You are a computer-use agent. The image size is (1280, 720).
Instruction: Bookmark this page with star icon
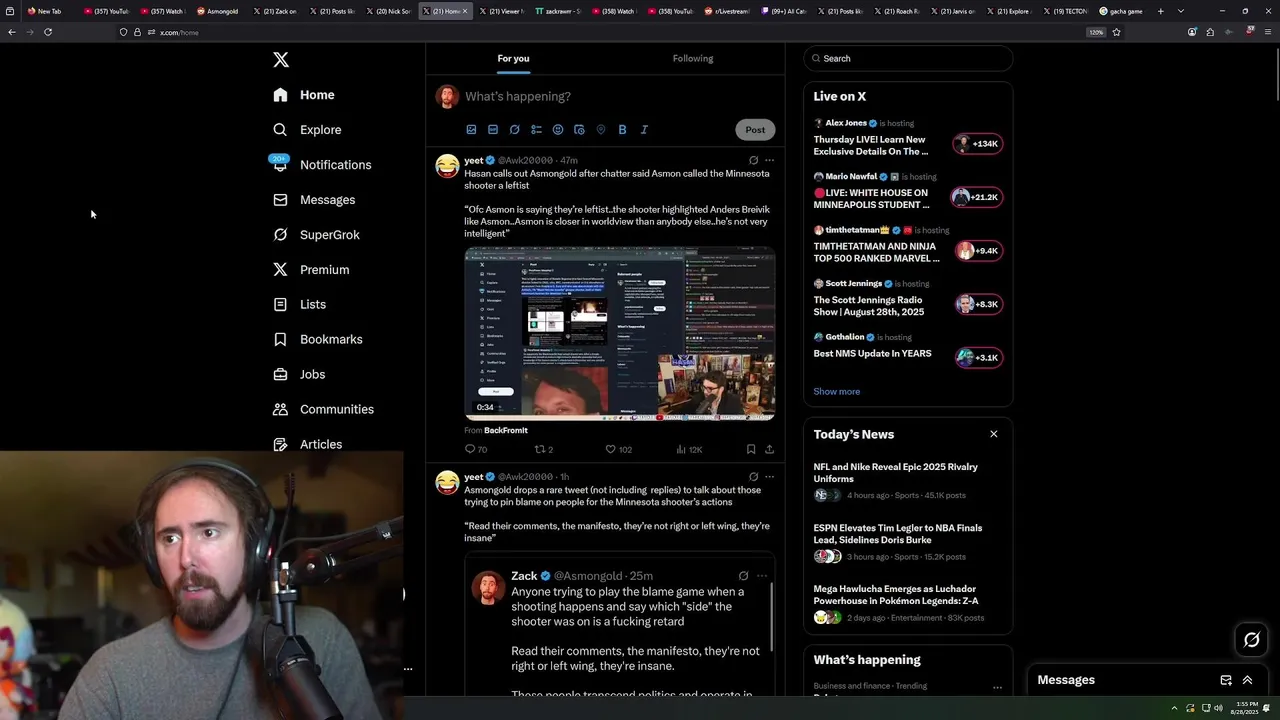click(1116, 32)
